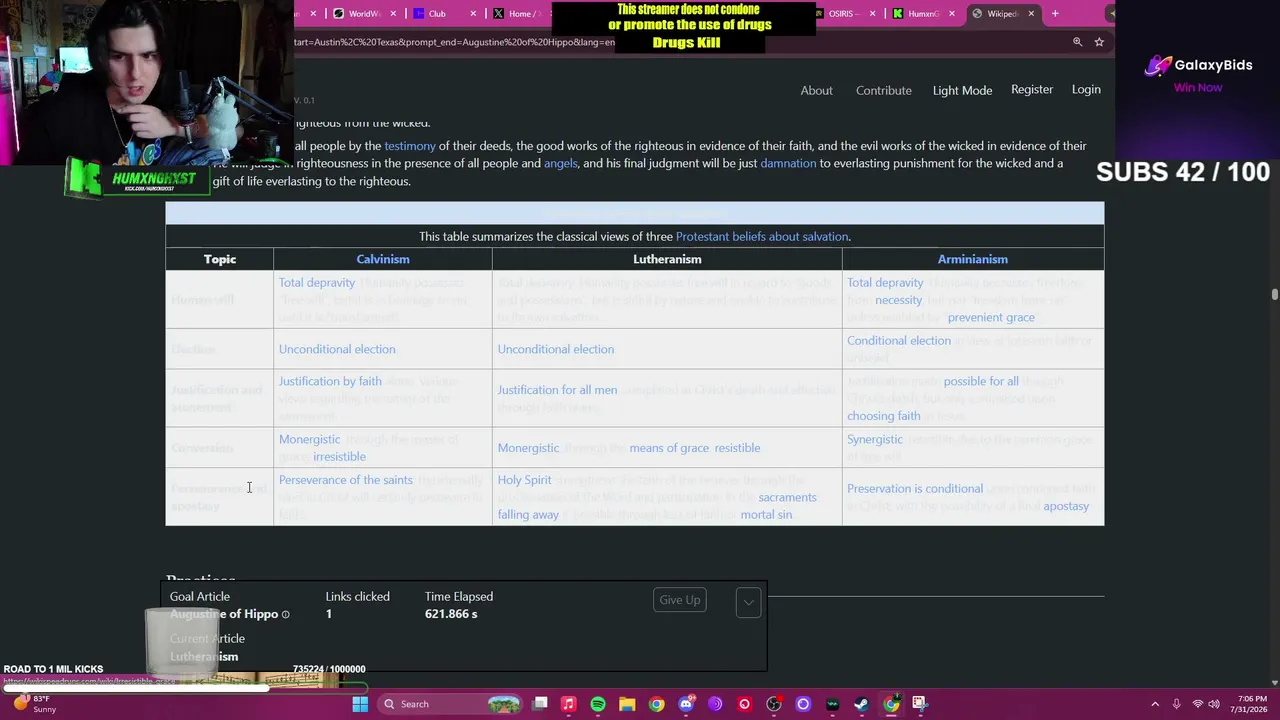Open Discord from the taskbar

[x=686, y=704]
